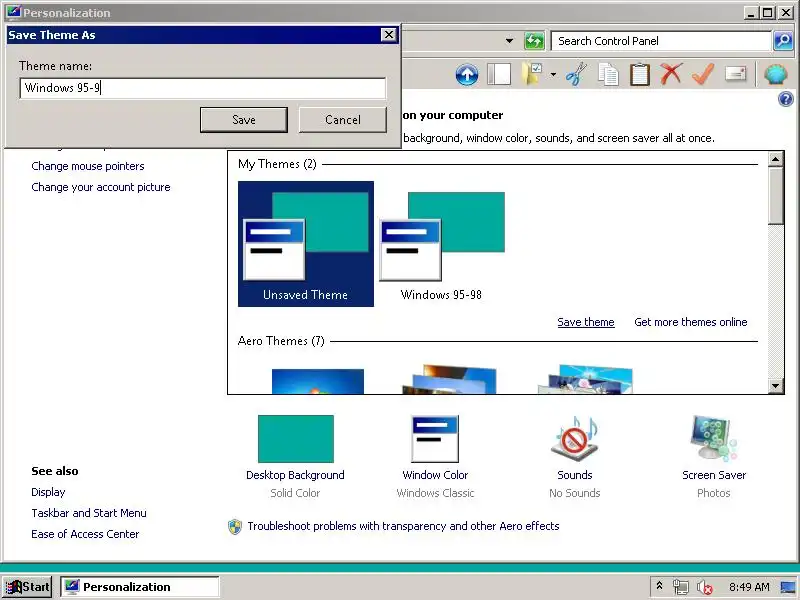Viewport: 800px width, 600px height.
Task: Select the Unsaved Theme thumbnail
Action: [306, 244]
